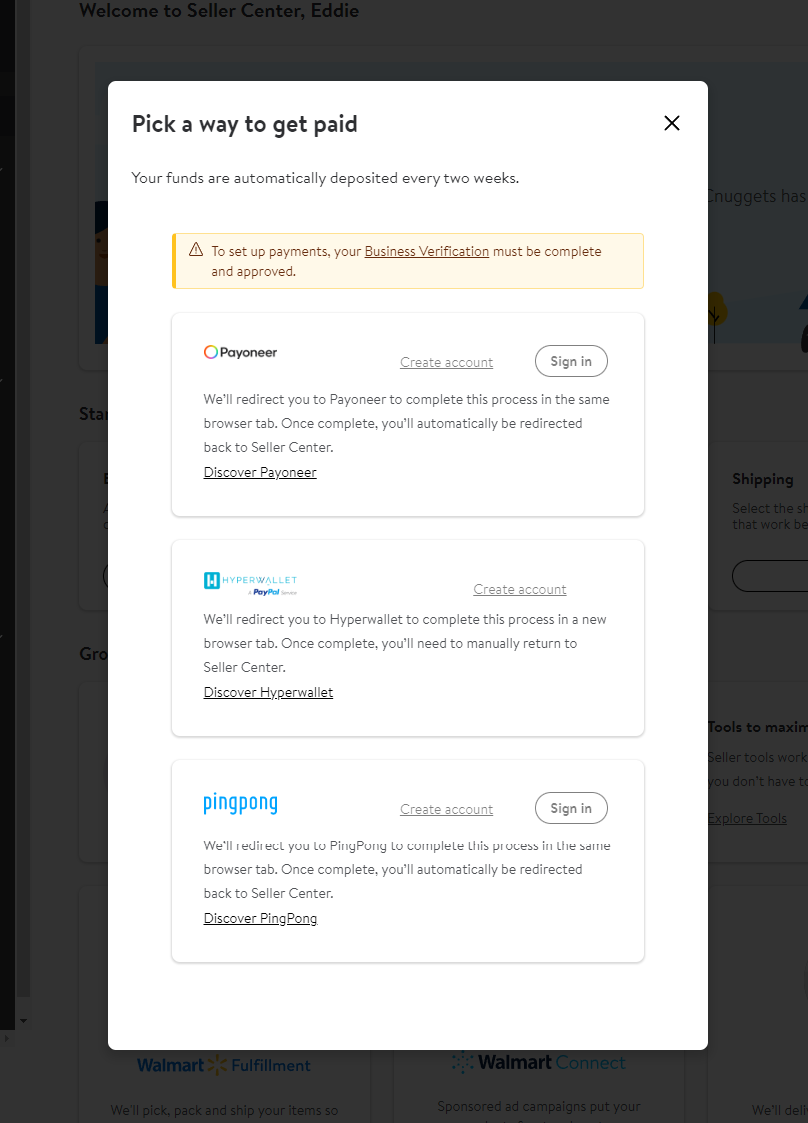Open Discover PingPong
The height and width of the screenshot is (1123, 808).
click(260, 917)
